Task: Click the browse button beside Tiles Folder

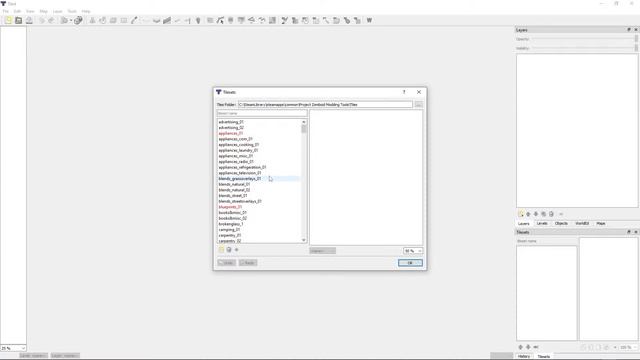Action: point(418,105)
